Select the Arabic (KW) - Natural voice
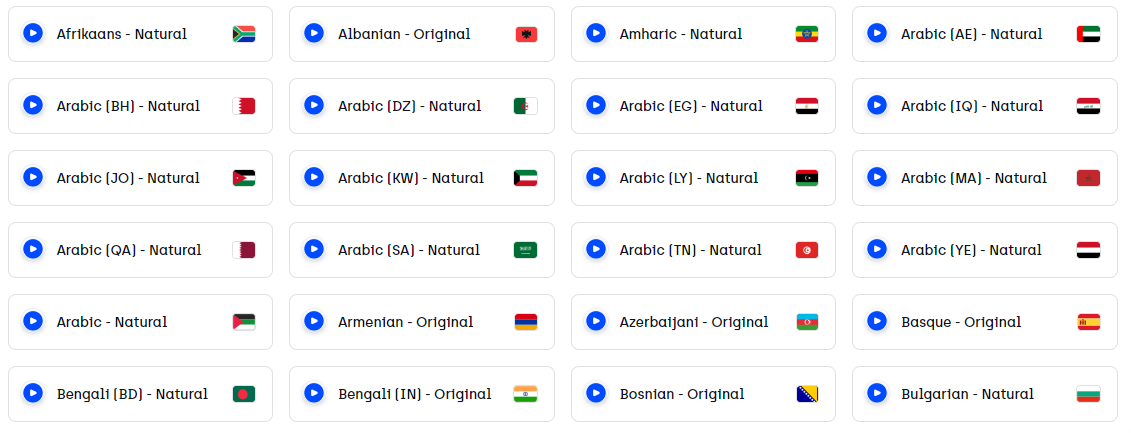The height and width of the screenshot is (433, 1131). [x=422, y=178]
